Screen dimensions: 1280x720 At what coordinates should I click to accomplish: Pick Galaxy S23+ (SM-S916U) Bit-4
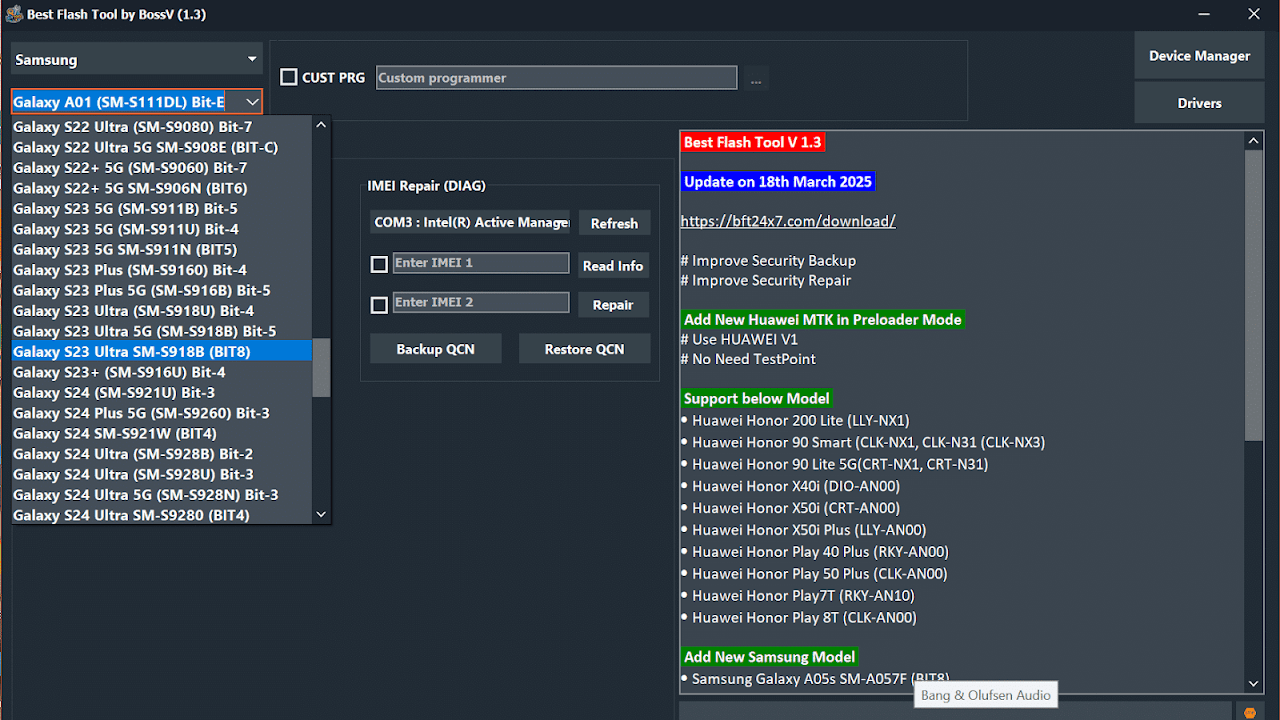pyautogui.click(x=162, y=372)
